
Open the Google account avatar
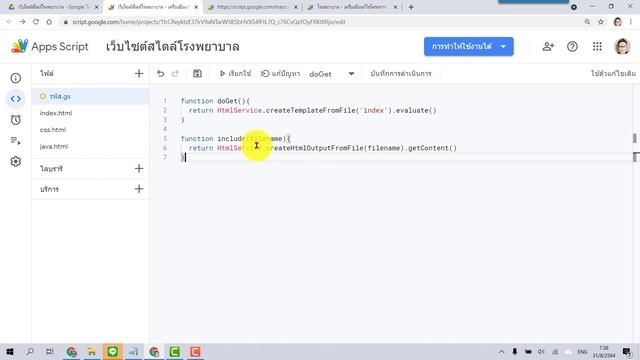[622, 47]
